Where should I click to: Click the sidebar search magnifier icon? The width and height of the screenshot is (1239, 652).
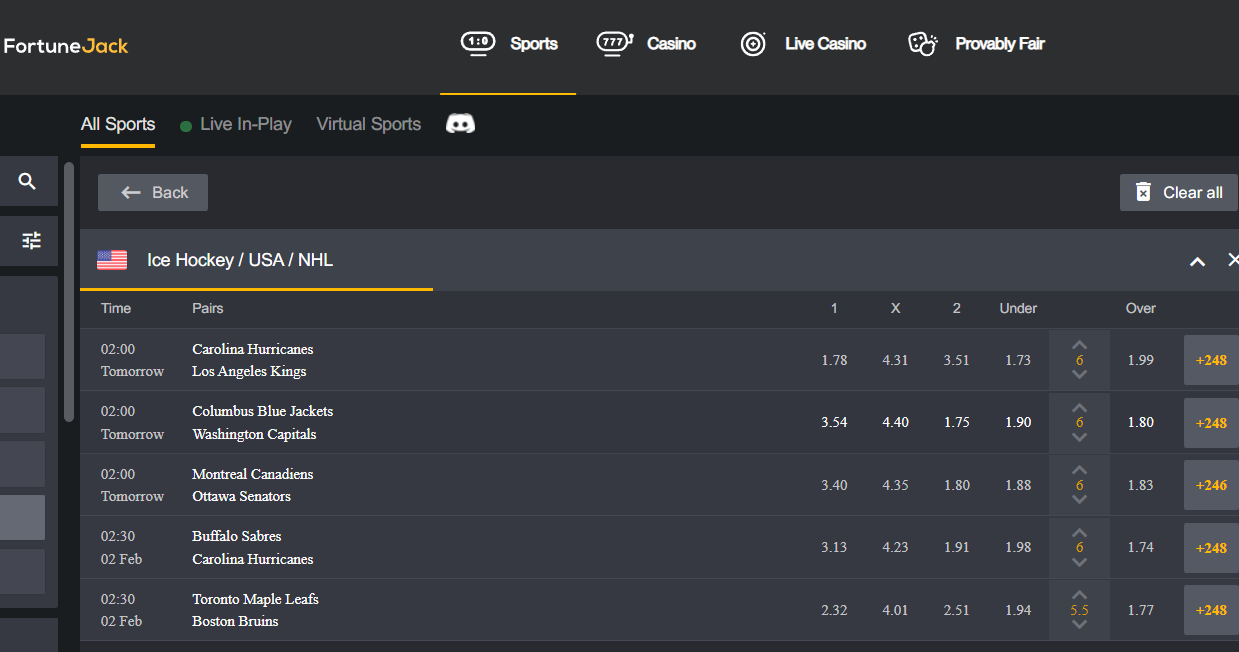coord(27,181)
